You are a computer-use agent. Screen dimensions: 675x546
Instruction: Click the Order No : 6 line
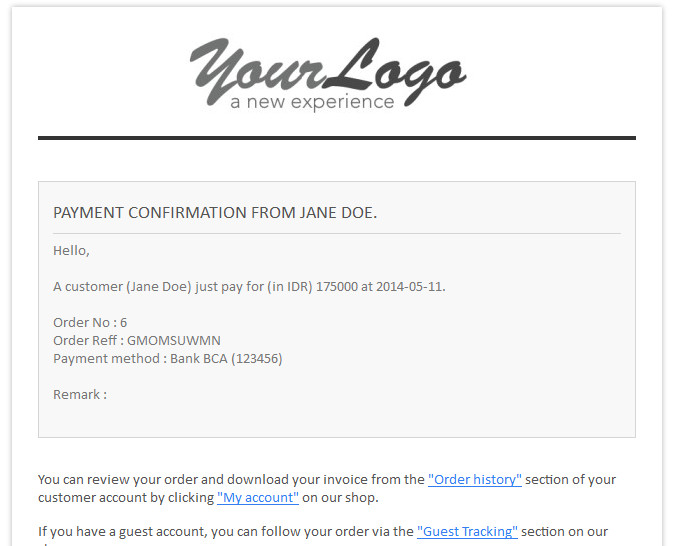[x=90, y=323]
